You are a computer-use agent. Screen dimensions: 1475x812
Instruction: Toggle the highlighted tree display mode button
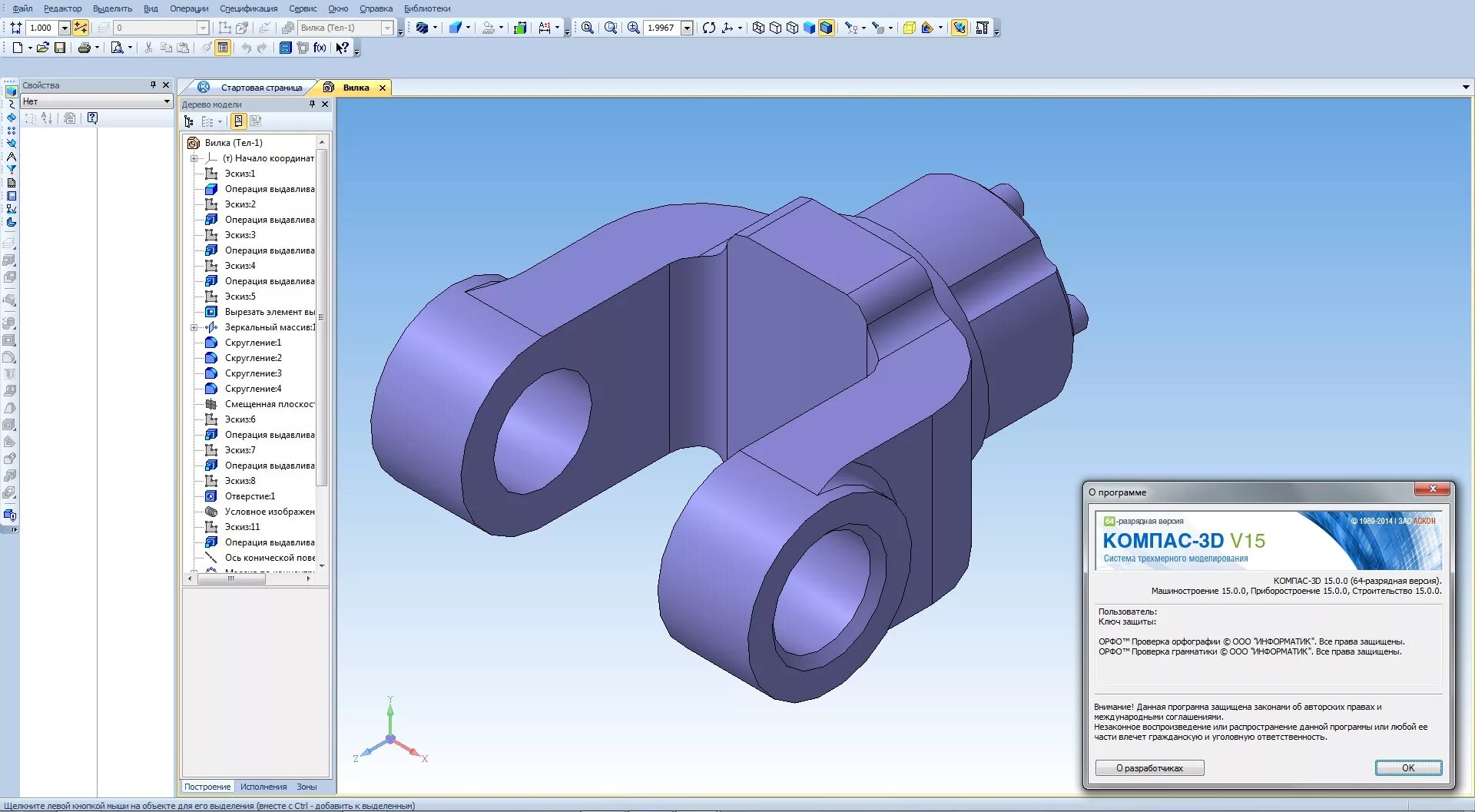238,121
